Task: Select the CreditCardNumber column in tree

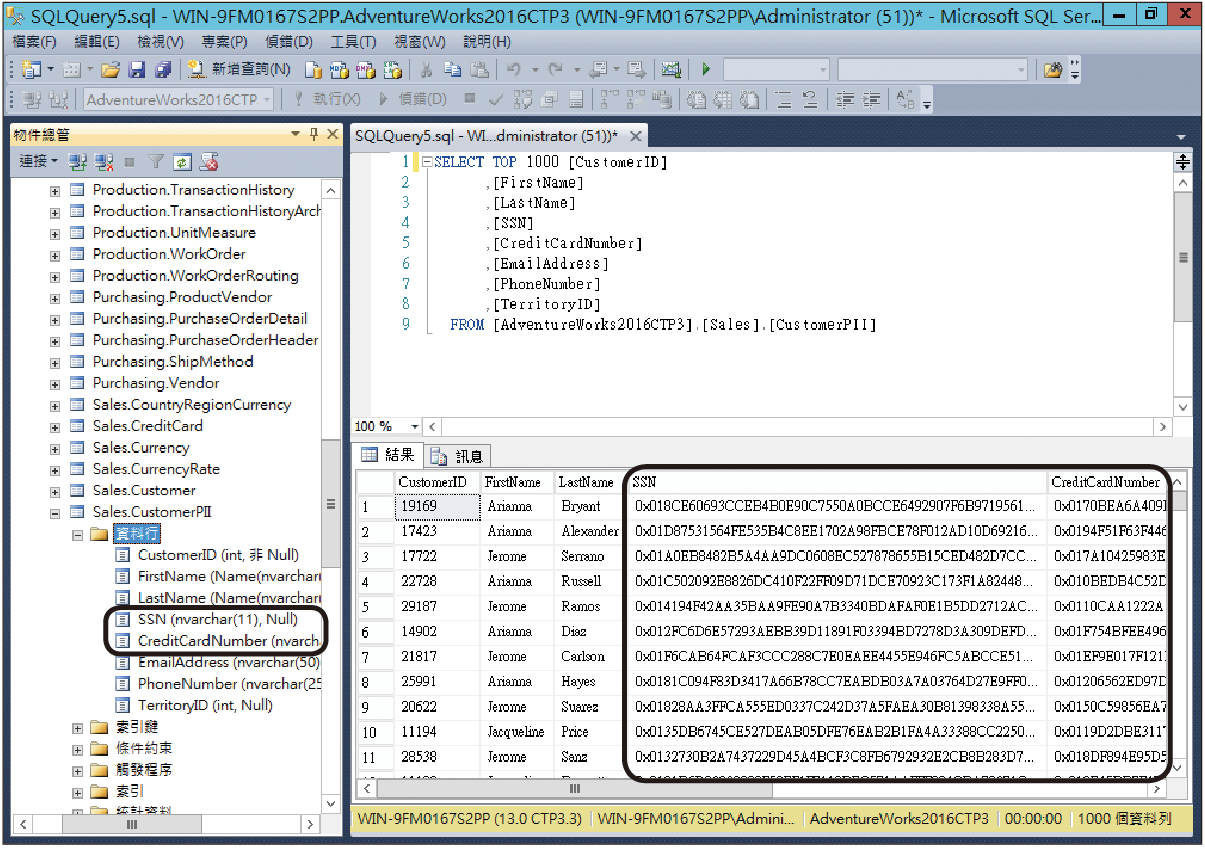Action: [x=229, y=641]
